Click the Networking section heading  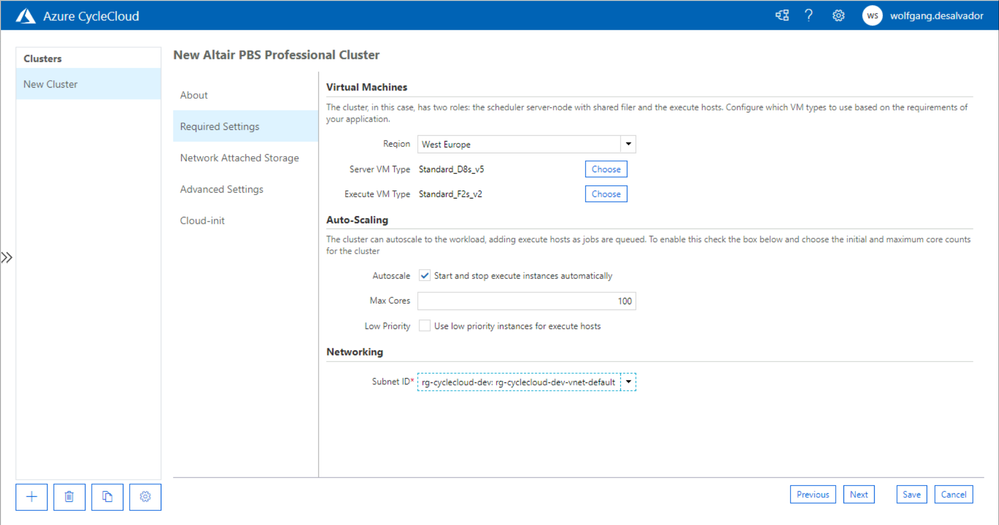(355, 352)
